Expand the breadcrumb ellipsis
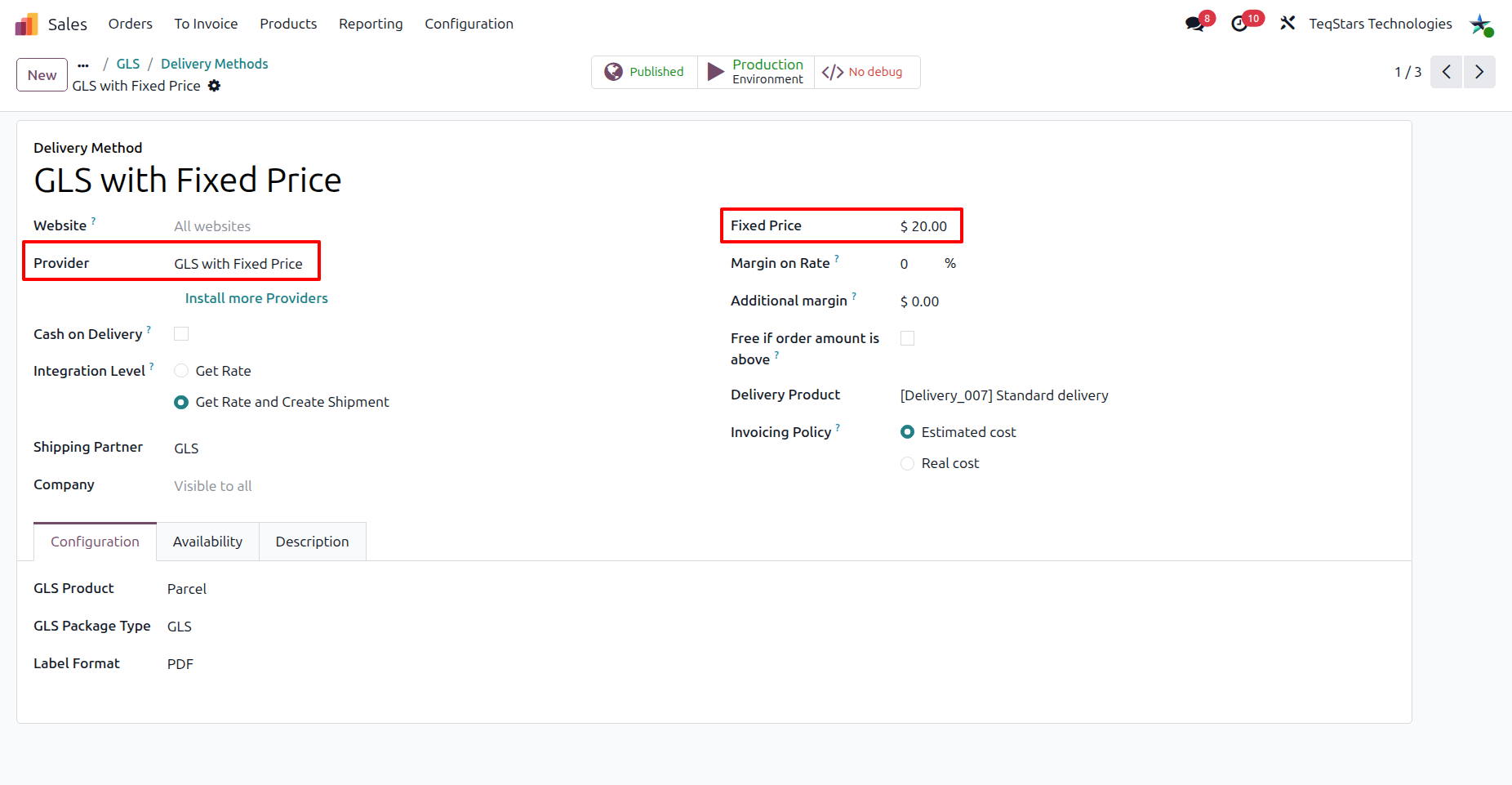The height and width of the screenshot is (785, 1512). click(x=83, y=64)
